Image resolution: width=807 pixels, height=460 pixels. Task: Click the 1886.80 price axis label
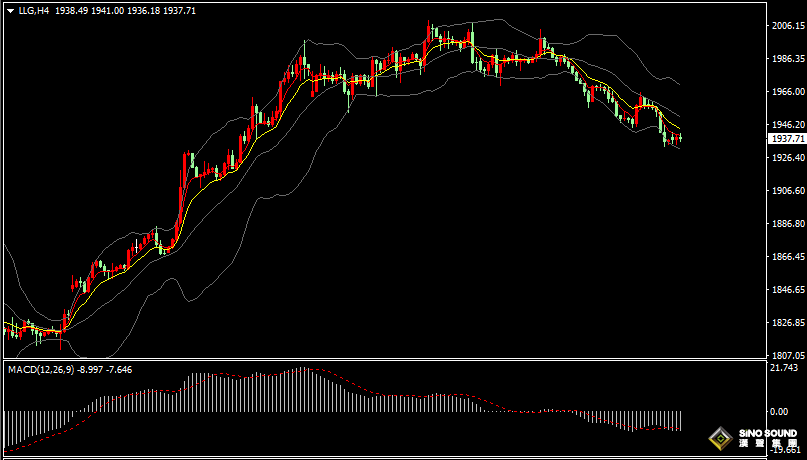click(786, 224)
